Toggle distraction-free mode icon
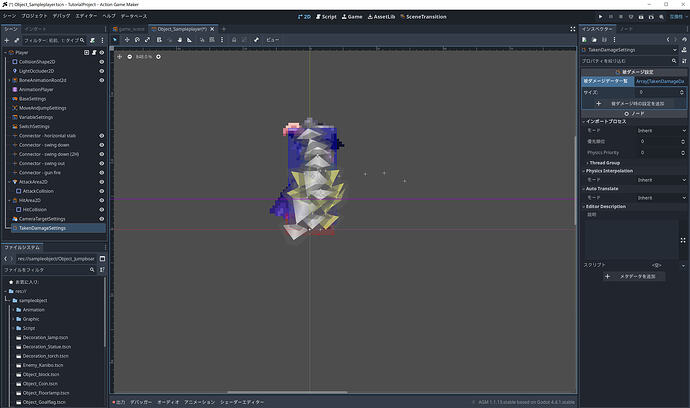The height and width of the screenshot is (408, 690). (x=573, y=29)
